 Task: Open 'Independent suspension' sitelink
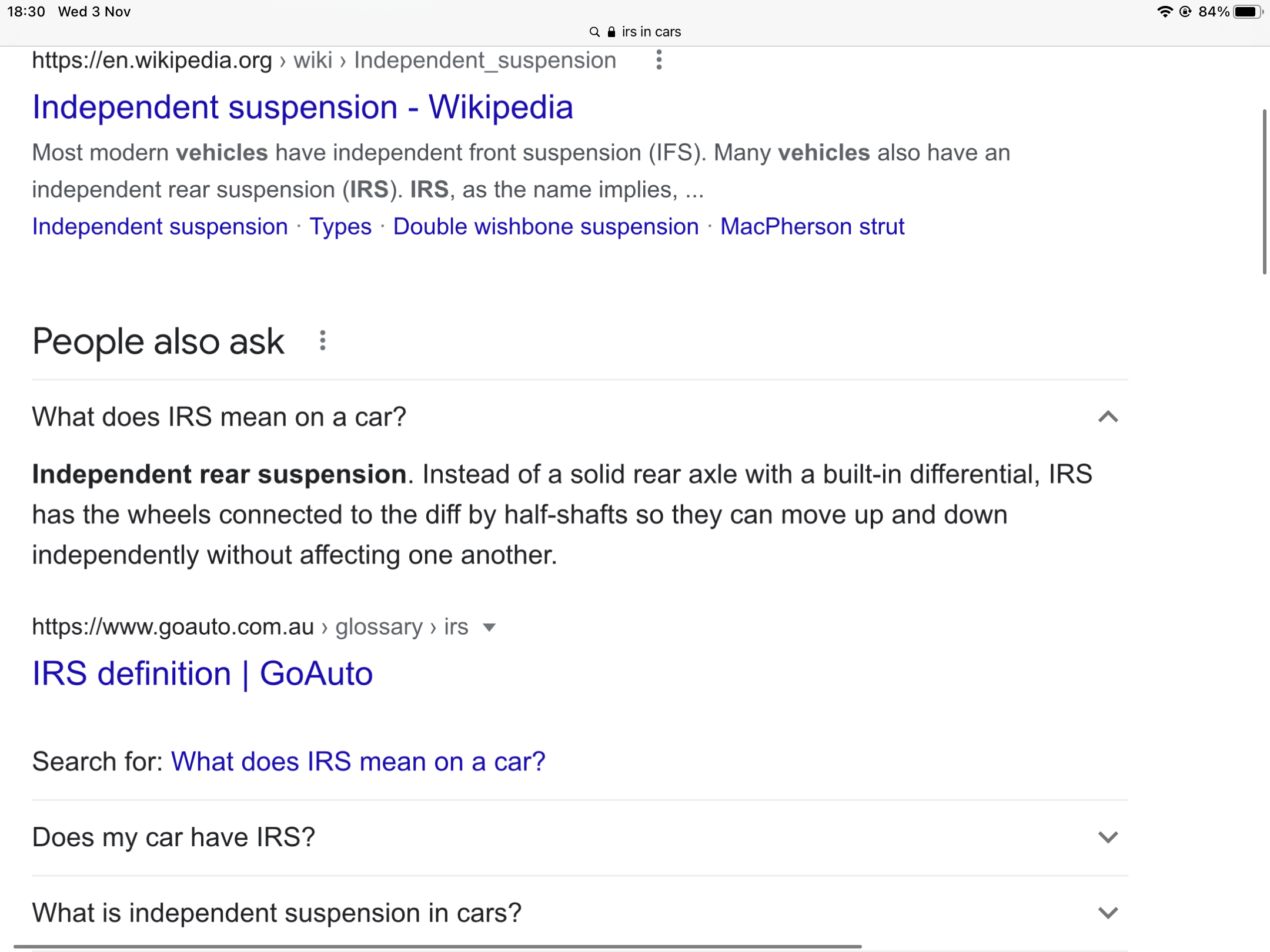pos(160,227)
